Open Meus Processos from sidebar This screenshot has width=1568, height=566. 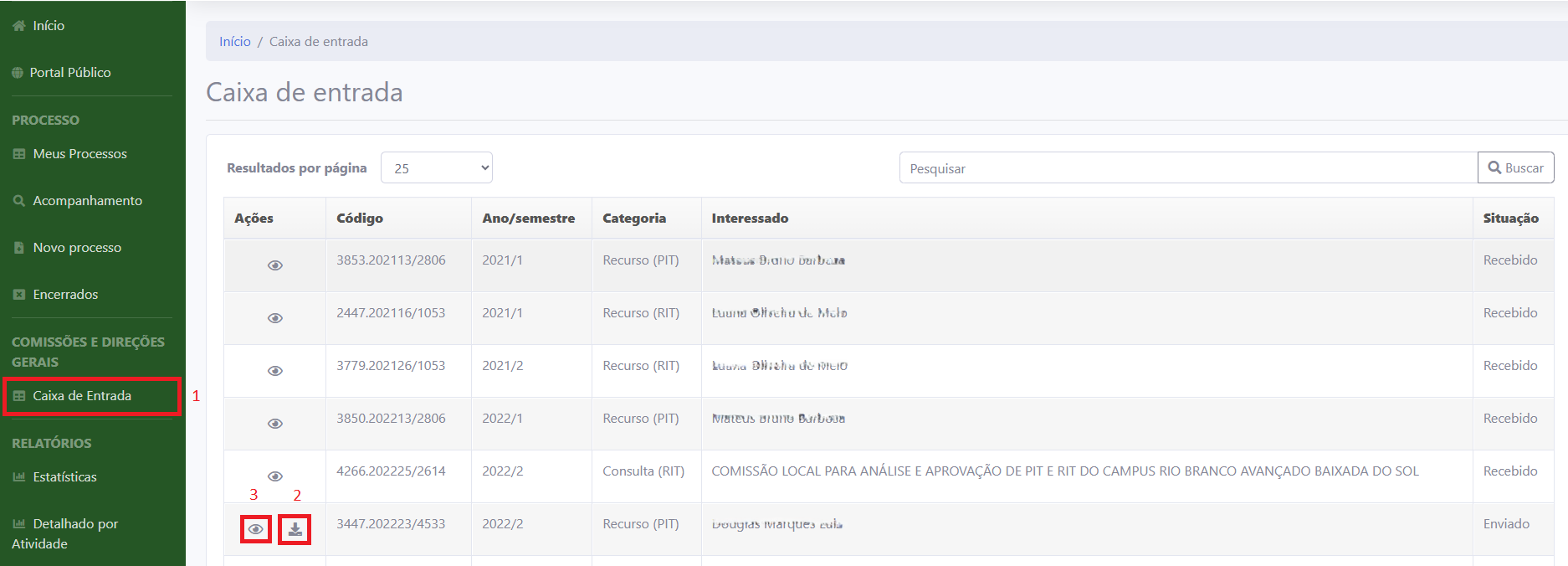(x=79, y=154)
